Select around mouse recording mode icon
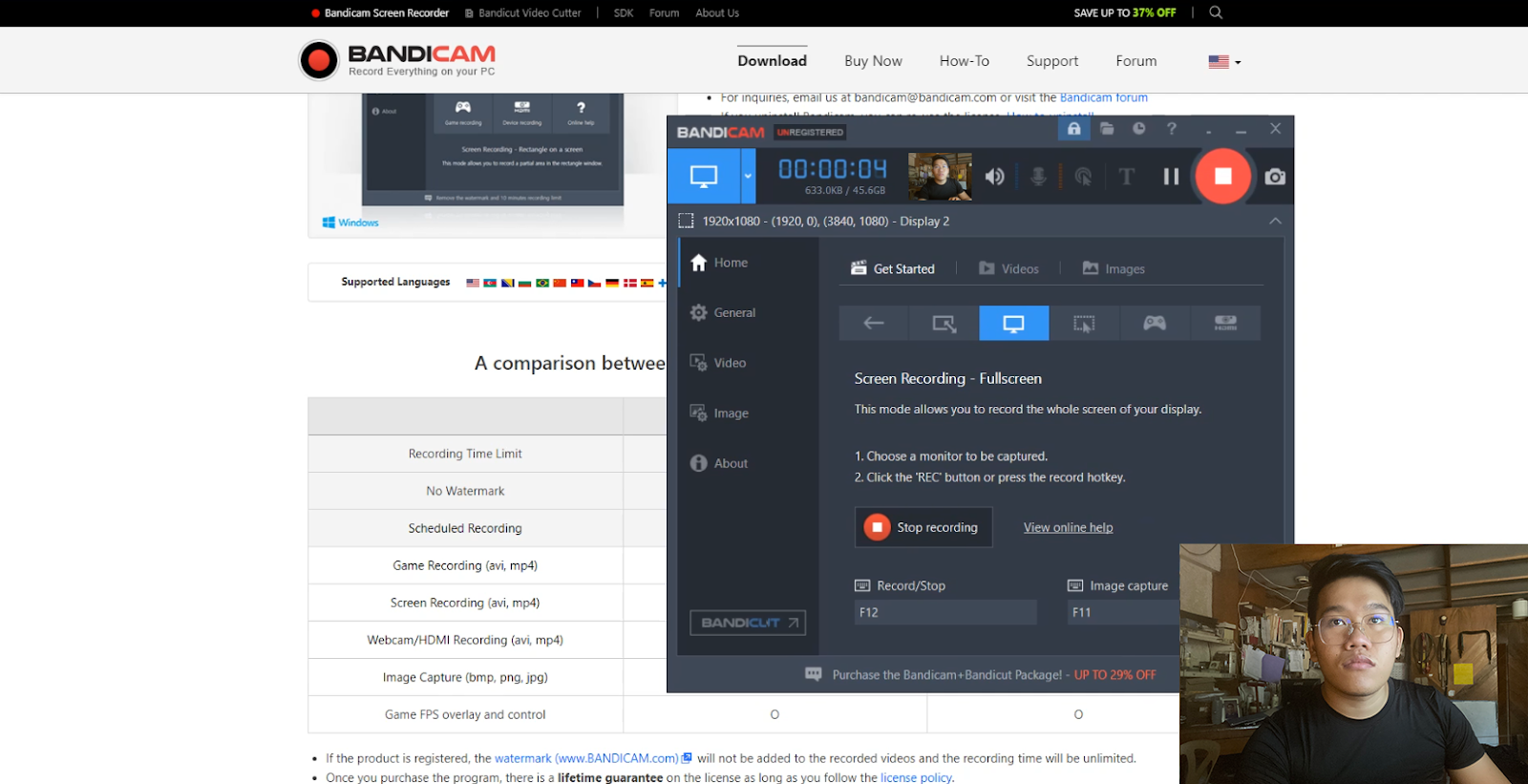Viewport: 1528px width, 784px height. [1084, 323]
